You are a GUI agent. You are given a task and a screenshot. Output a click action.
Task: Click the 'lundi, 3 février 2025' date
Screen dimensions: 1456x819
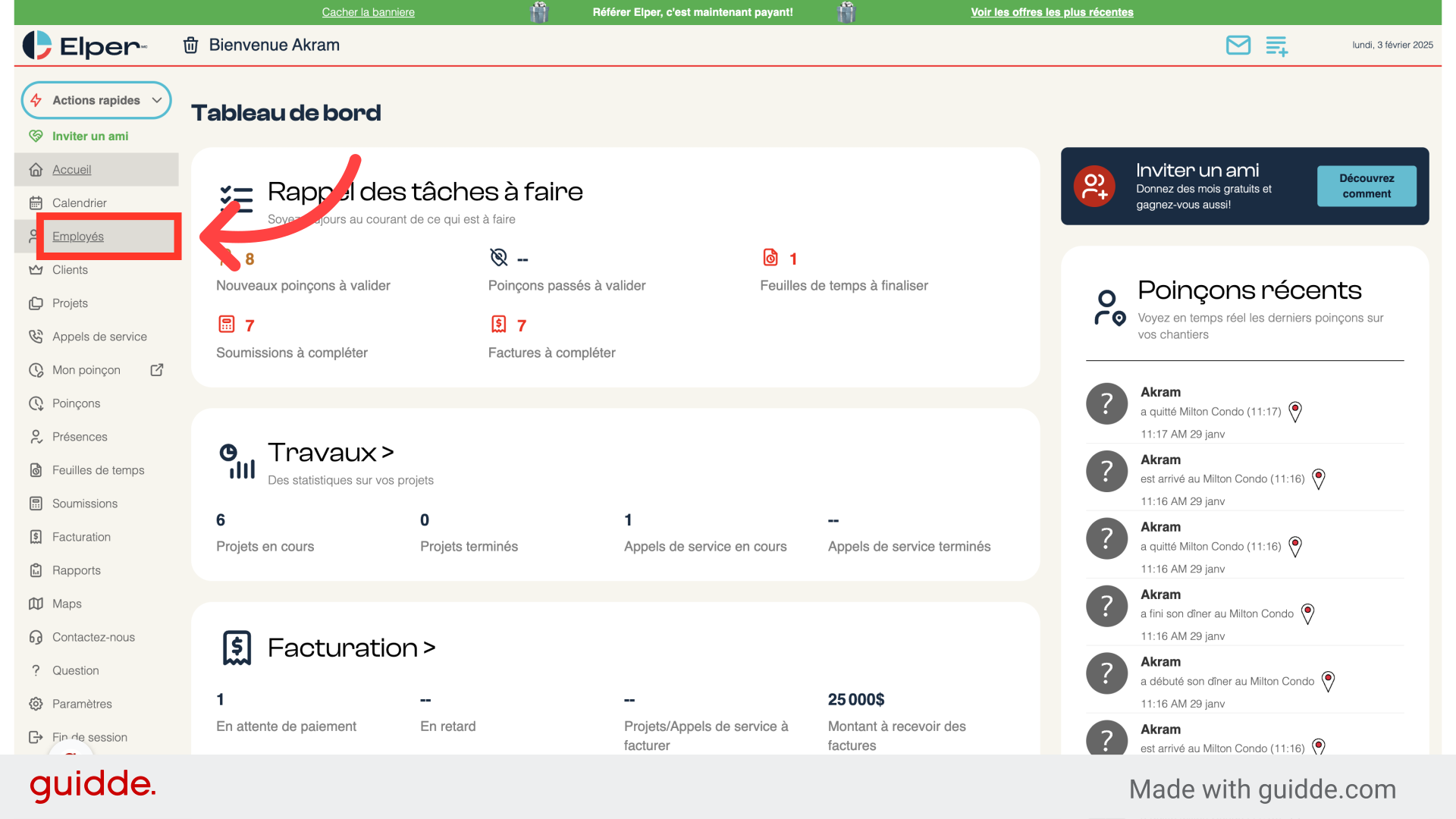(x=1392, y=45)
